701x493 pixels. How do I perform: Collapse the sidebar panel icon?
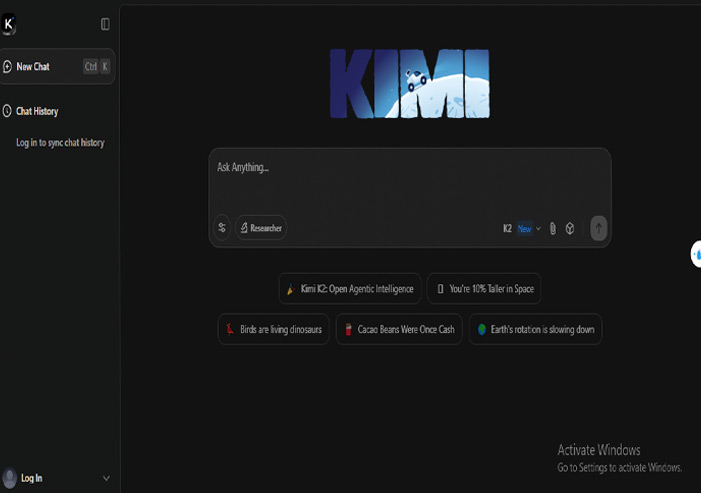[x=105, y=24]
